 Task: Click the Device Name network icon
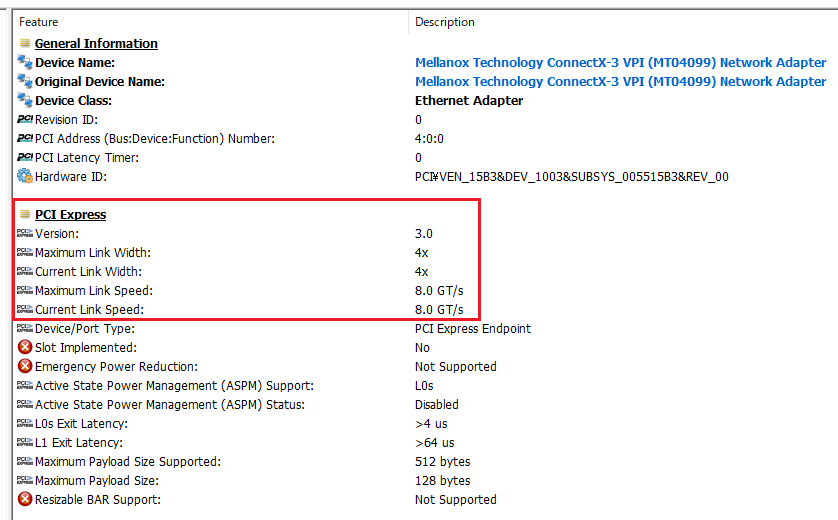(x=25, y=62)
